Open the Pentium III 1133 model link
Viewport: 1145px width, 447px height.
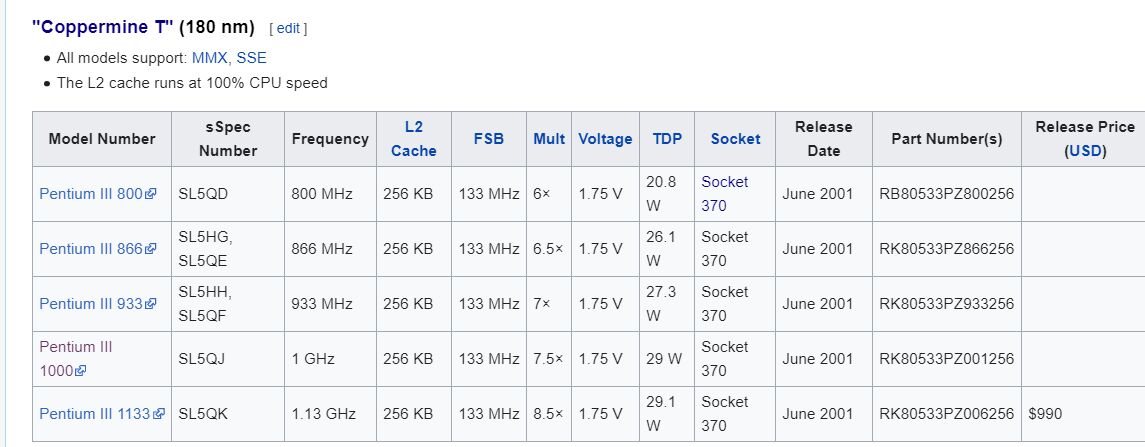tap(96, 414)
